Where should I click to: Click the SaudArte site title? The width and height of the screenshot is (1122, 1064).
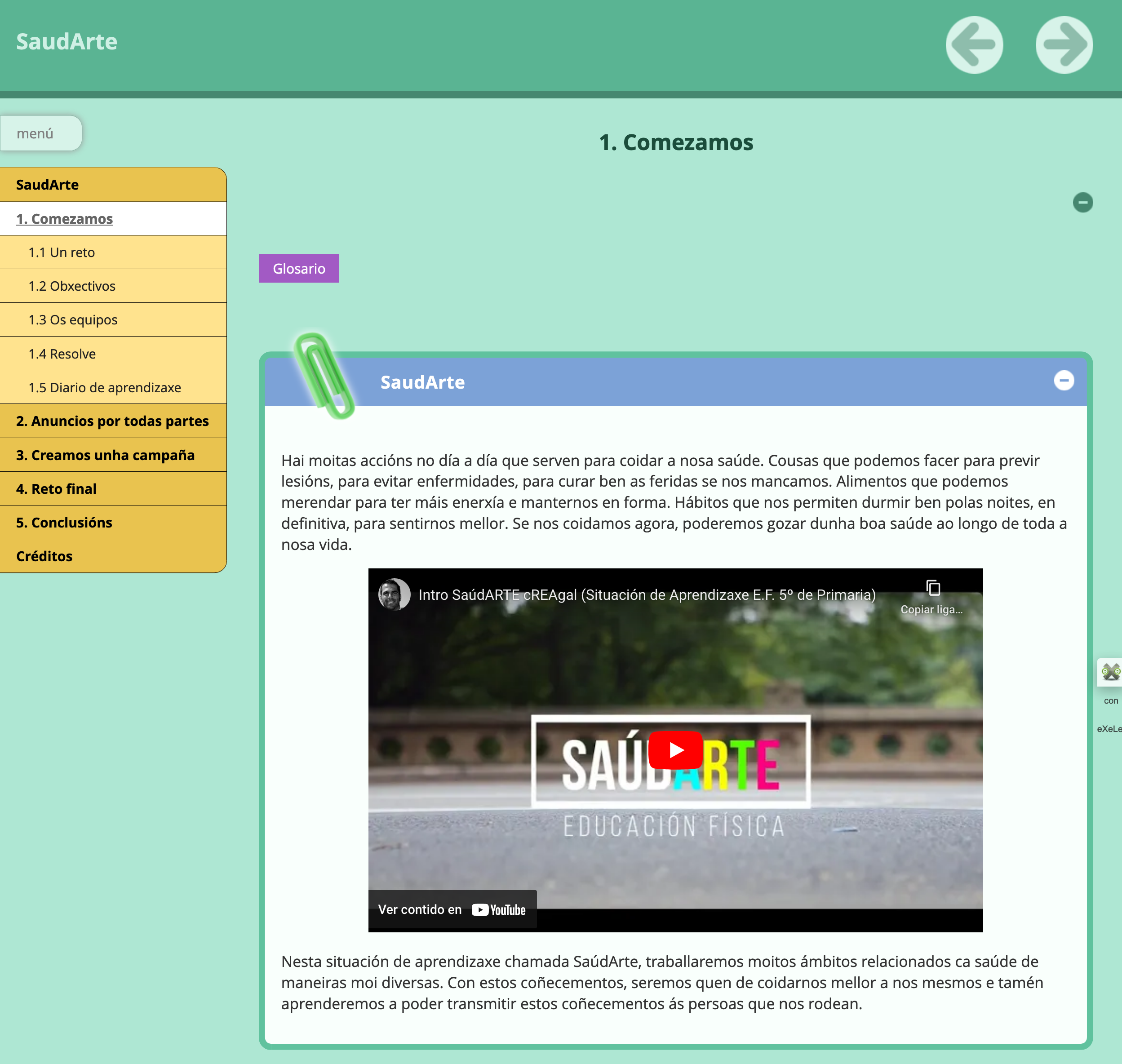tap(67, 41)
